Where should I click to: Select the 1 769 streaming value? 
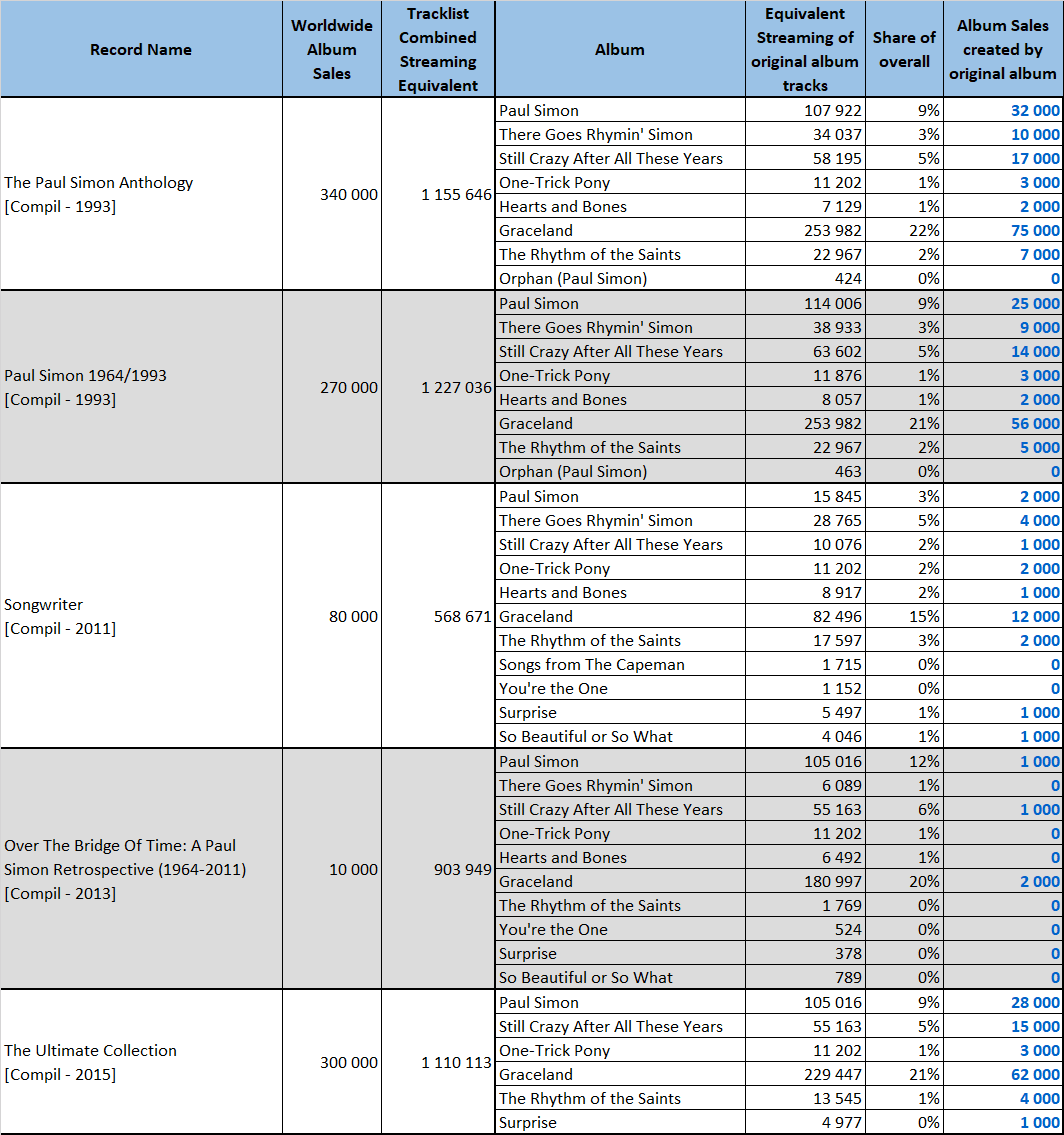(x=805, y=906)
